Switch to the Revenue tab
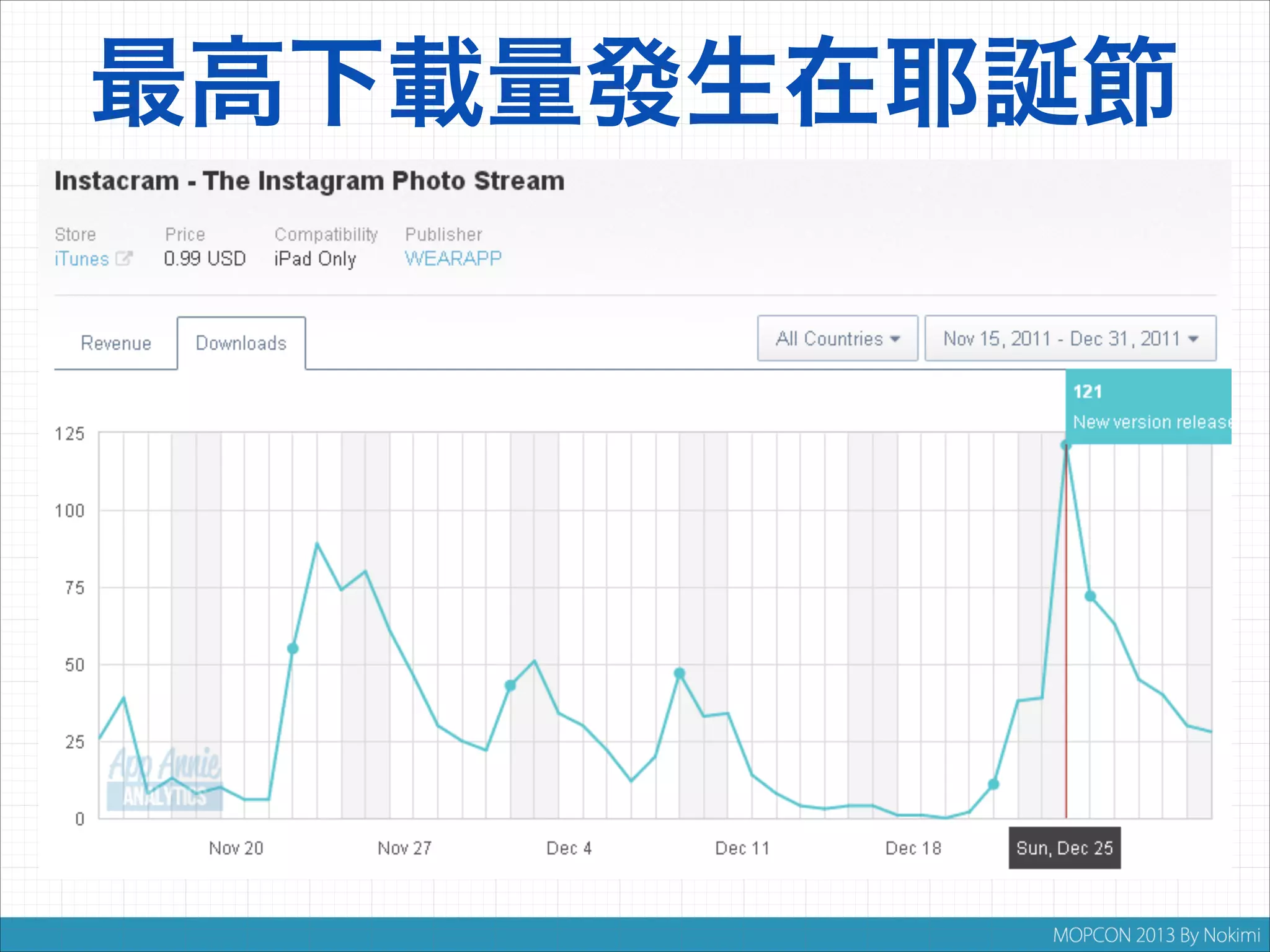The height and width of the screenshot is (952, 1270). point(116,343)
